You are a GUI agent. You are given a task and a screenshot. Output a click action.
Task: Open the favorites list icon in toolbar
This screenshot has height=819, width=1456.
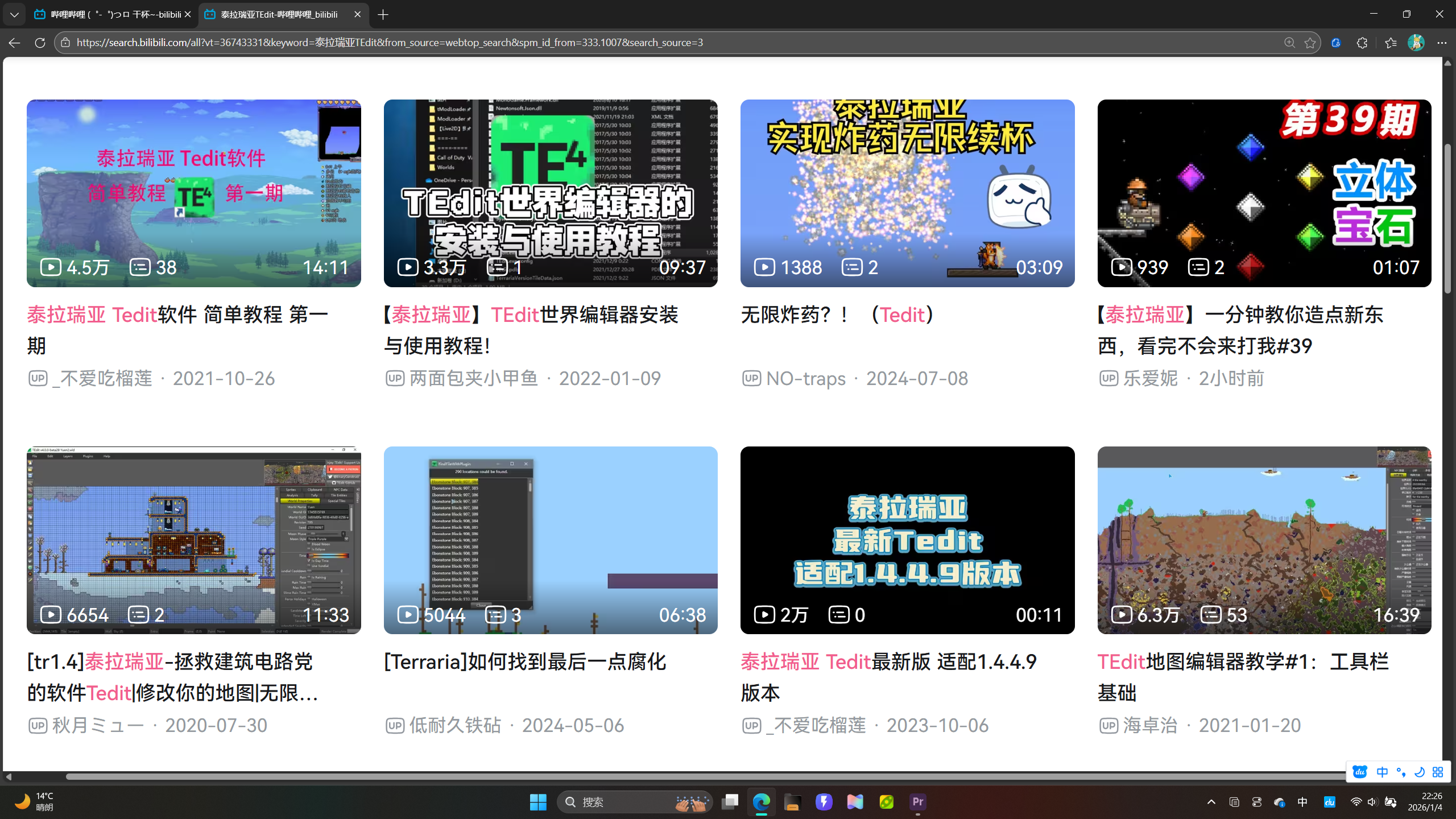(x=1391, y=43)
